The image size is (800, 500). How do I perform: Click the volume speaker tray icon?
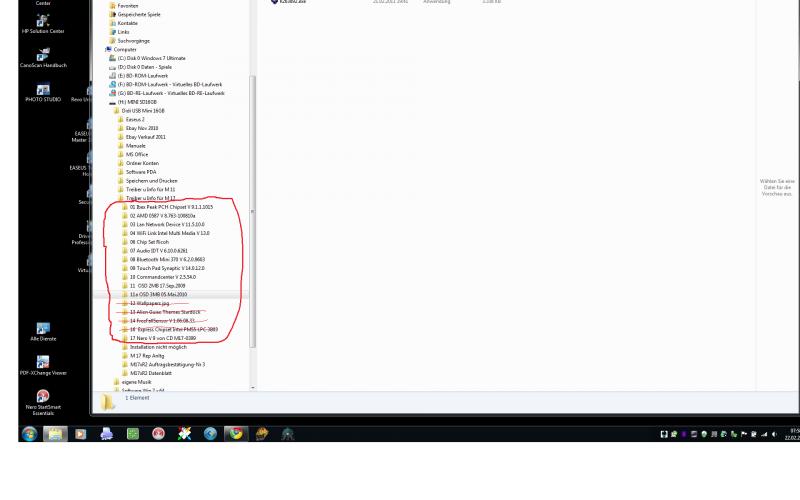coord(774,434)
